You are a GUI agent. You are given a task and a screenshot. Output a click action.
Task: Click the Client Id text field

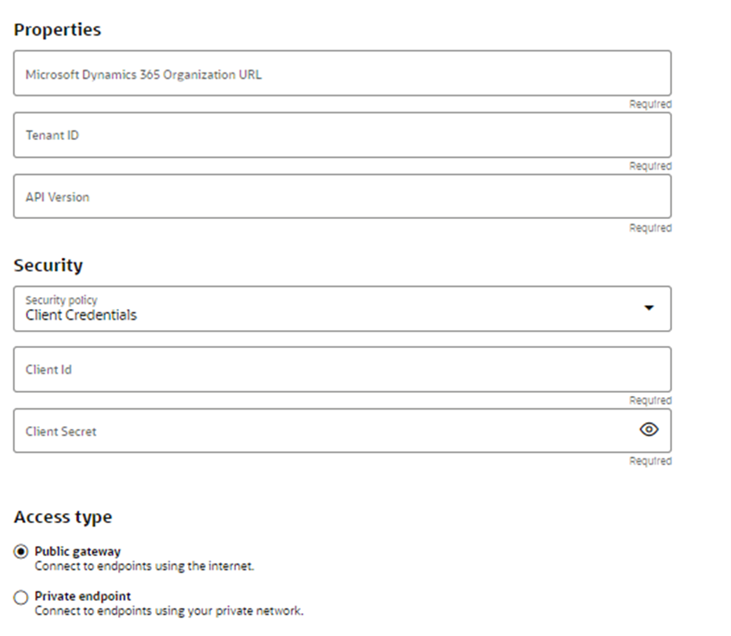(342, 370)
